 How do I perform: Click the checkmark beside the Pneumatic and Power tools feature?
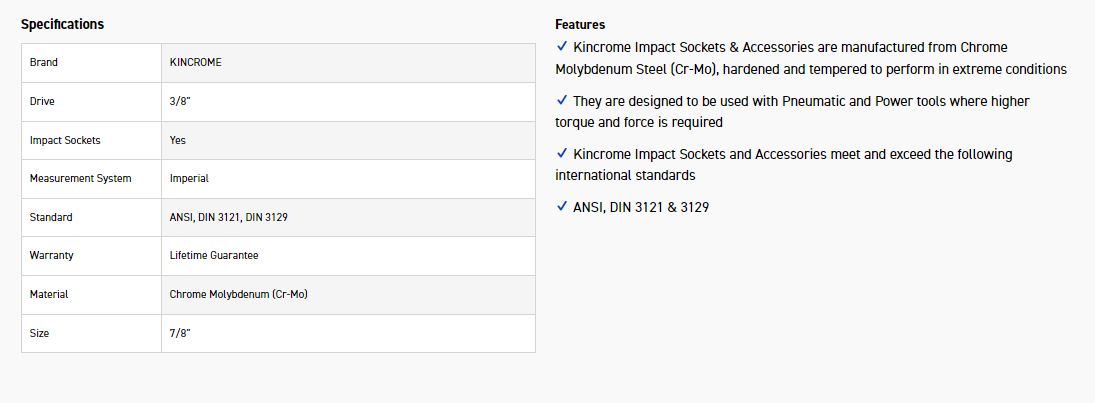click(x=562, y=101)
